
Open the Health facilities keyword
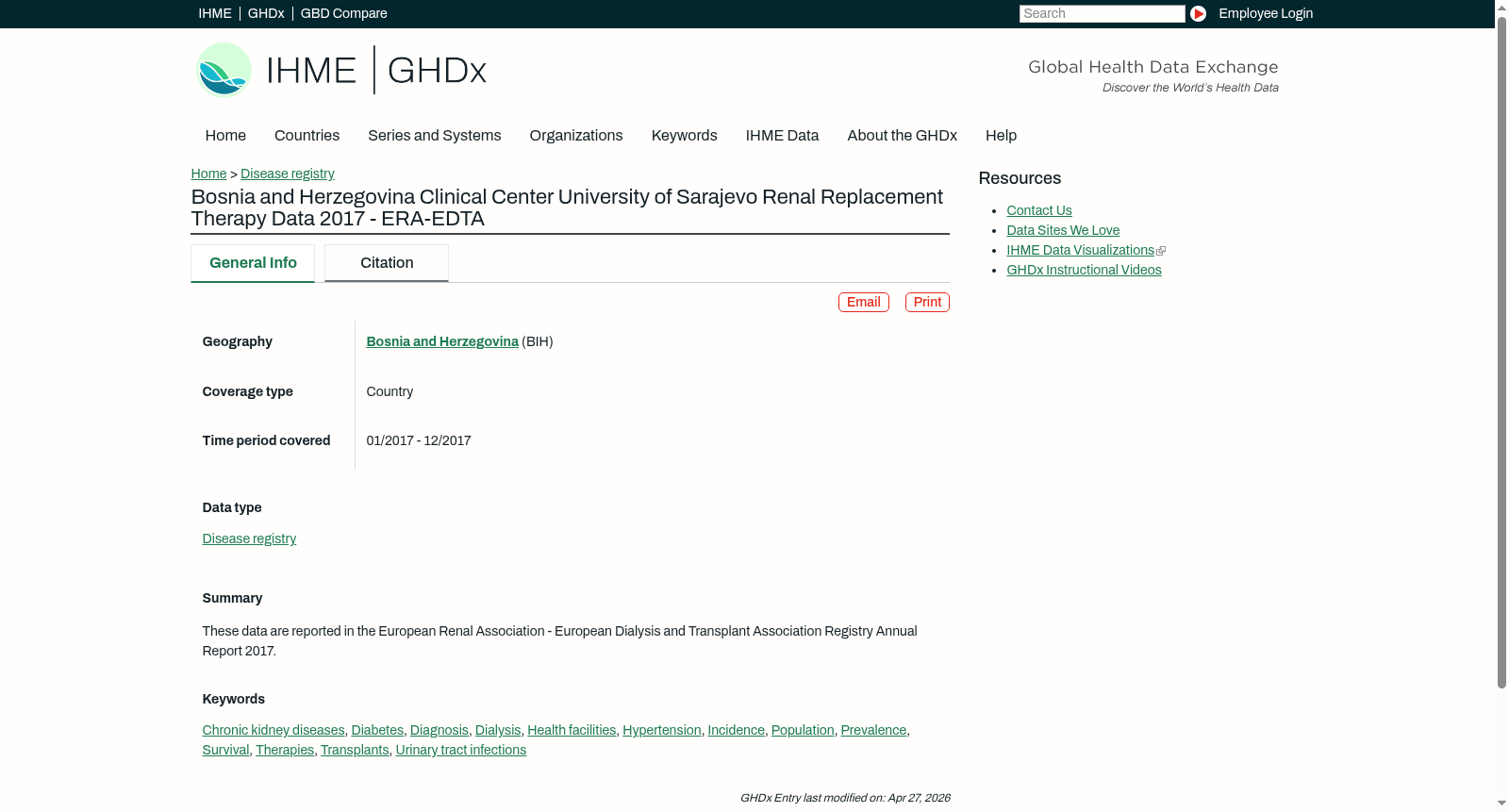[572, 731]
